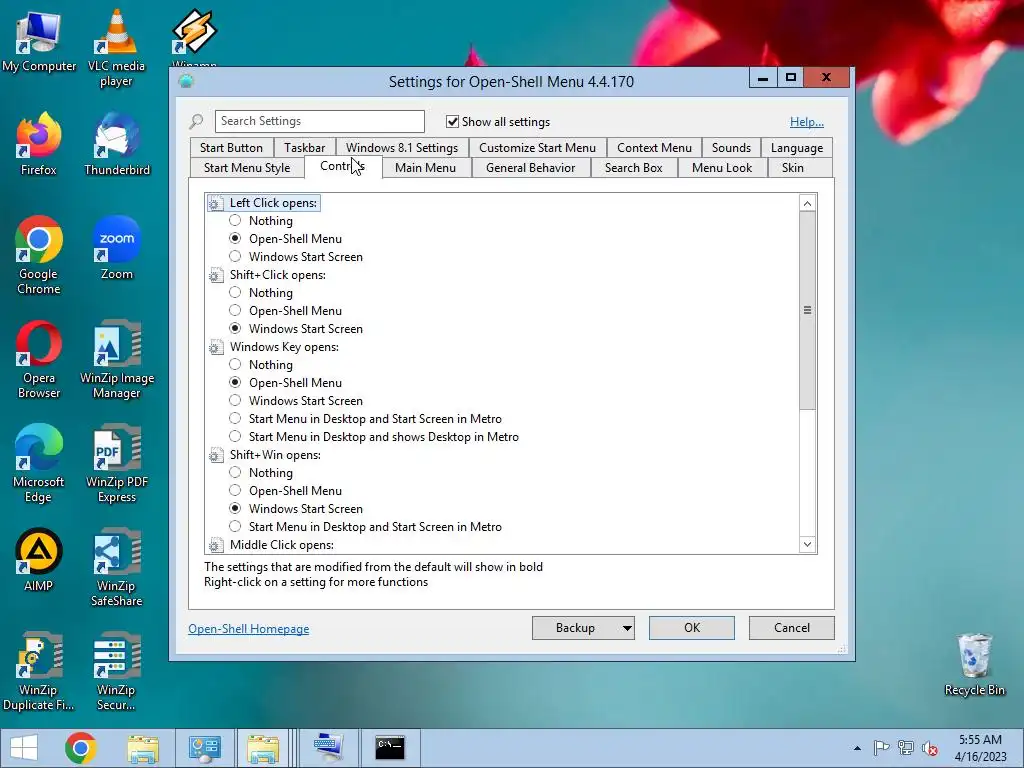Select the Google Chrome desktop icon

[39, 255]
